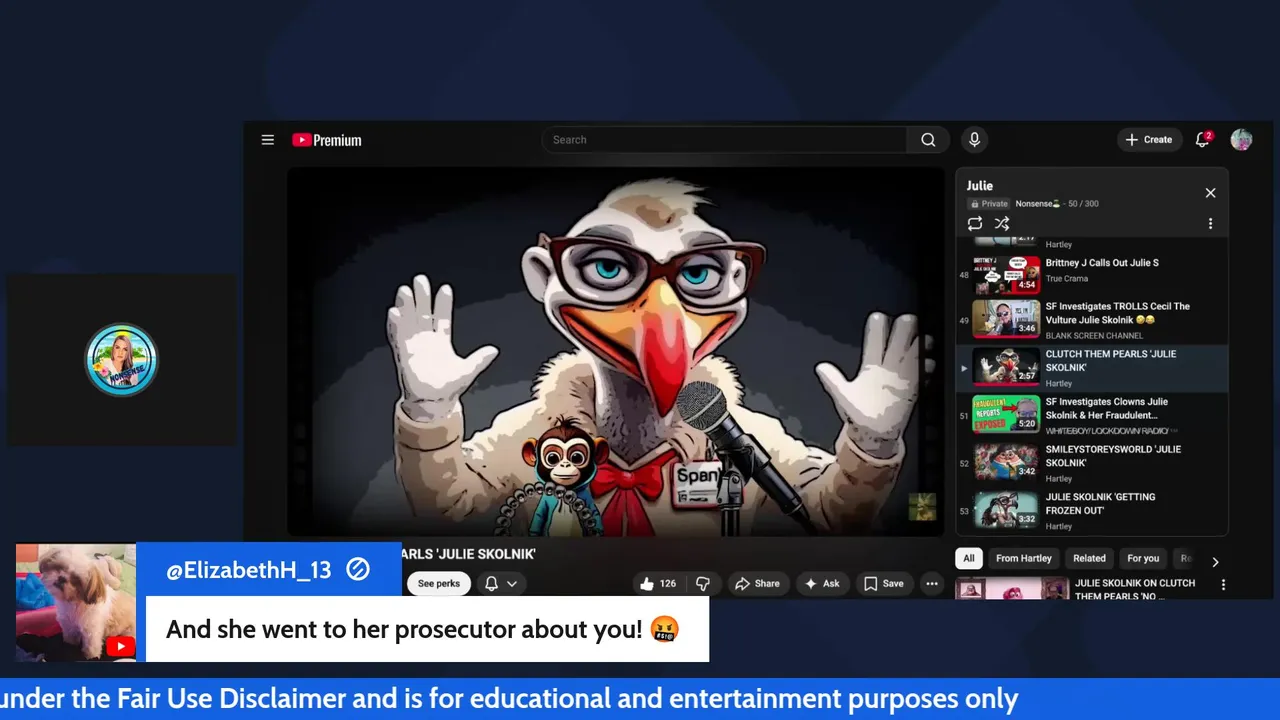Close the Julie playlist panel
Image resolution: width=1280 pixels, height=720 pixels.
pos(1210,193)
